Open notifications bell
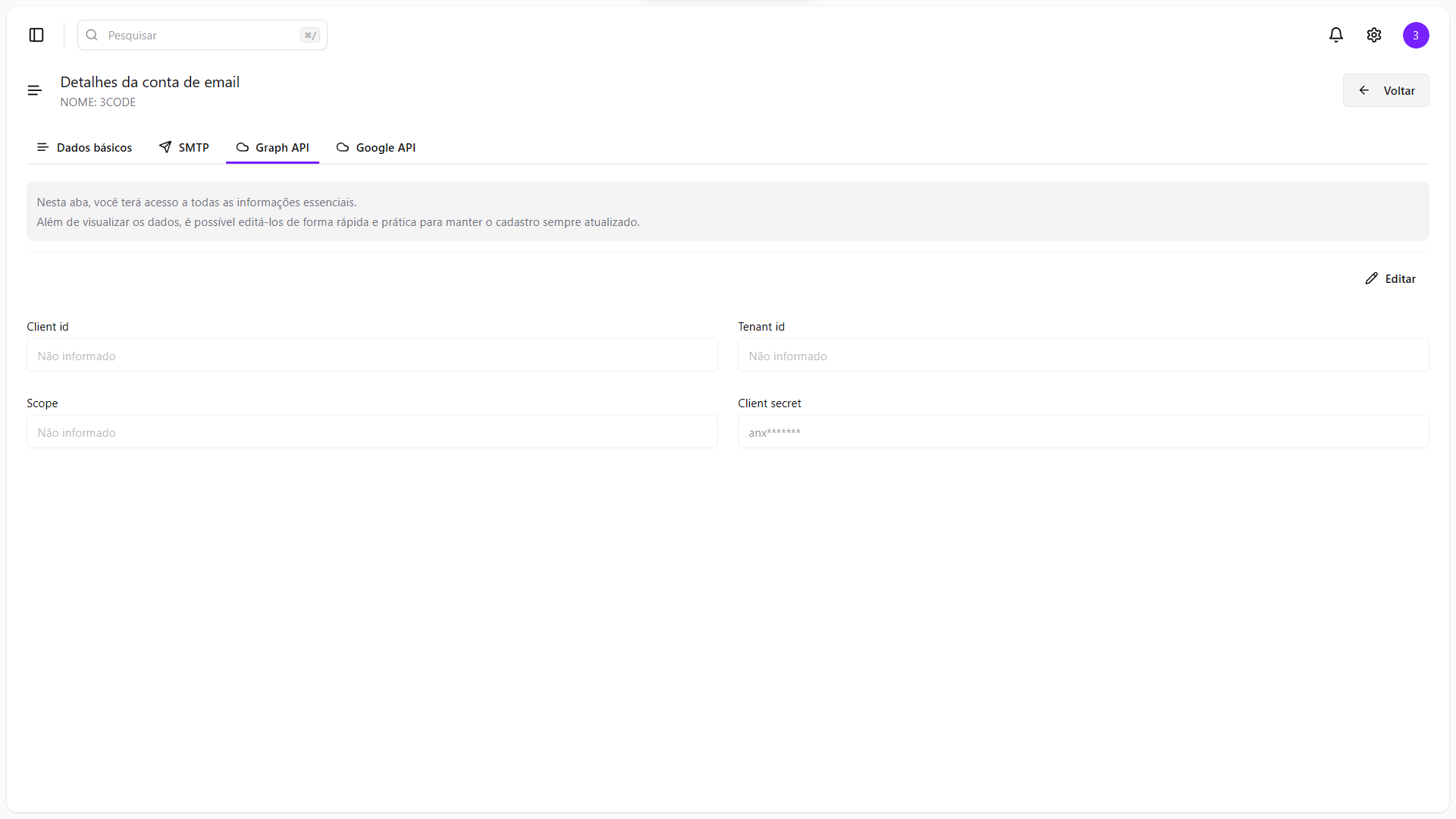Image resolution: width=1456 pixels, height=819 pixels. (x=1336, y=35)
